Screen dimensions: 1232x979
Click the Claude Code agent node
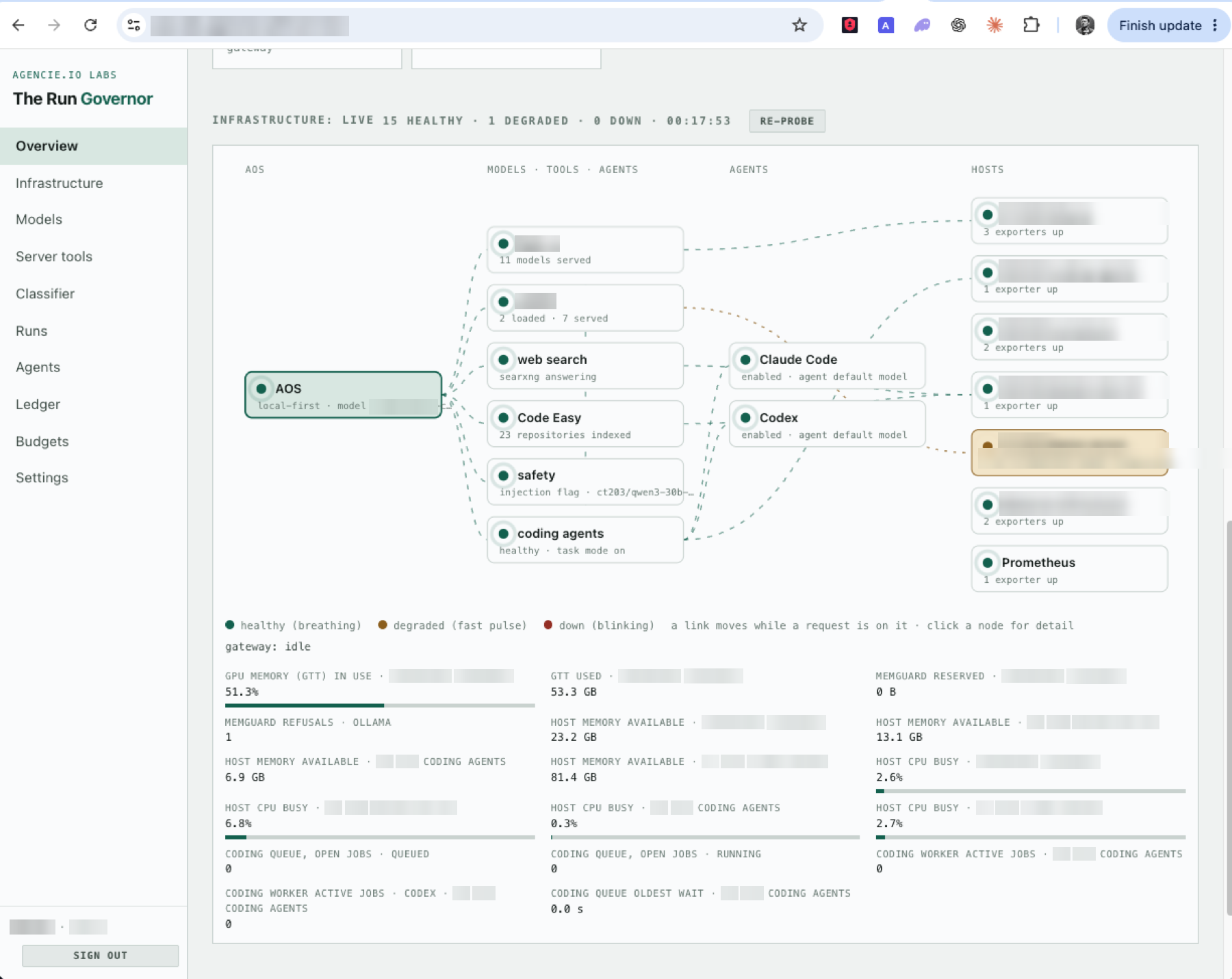827,366
